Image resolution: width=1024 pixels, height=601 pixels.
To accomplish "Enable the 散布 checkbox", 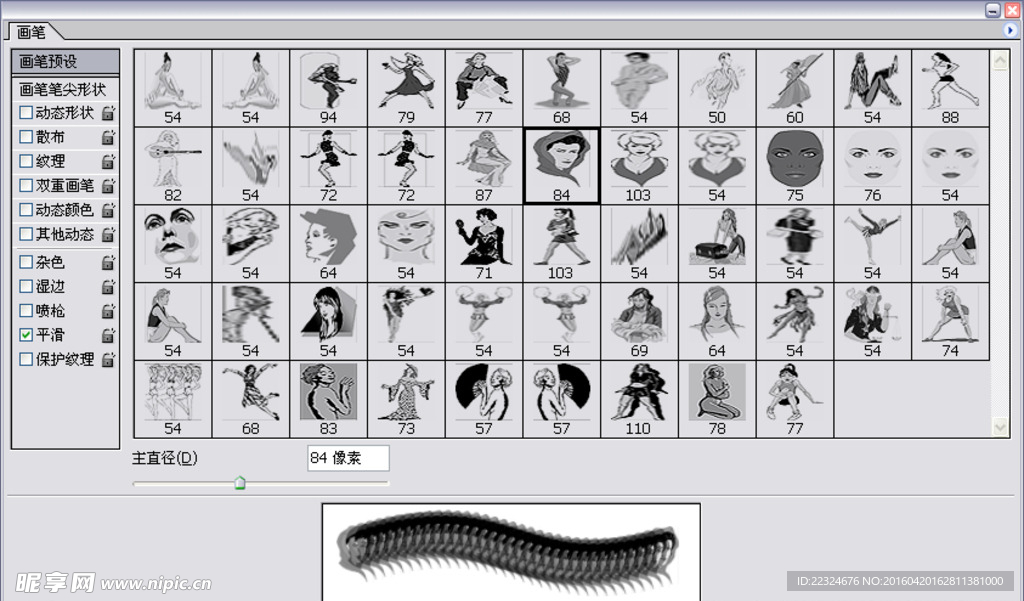I will [26, 137].
